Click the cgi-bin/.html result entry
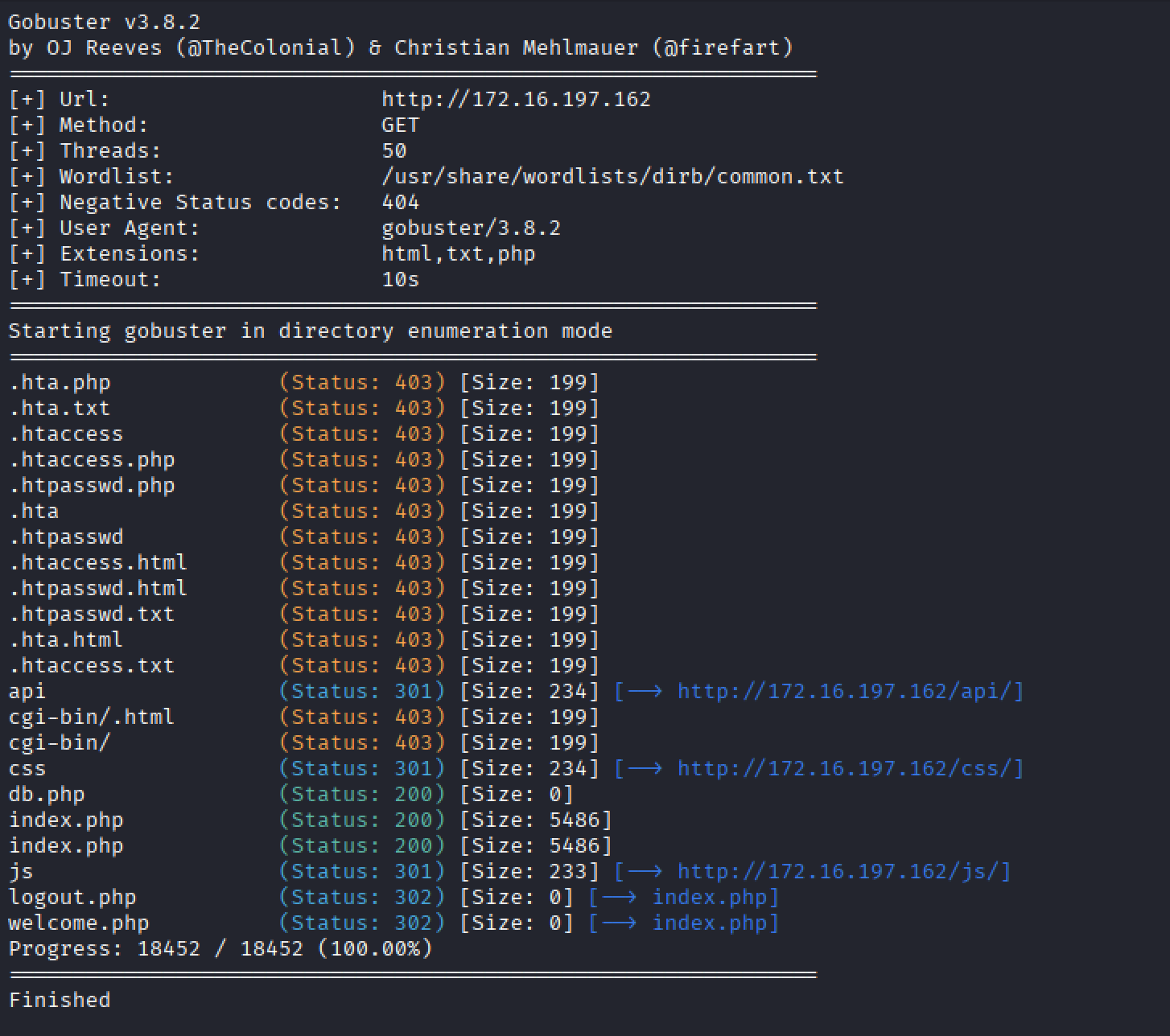This screenshot has height=1036, width=1170. coord(92,717)
